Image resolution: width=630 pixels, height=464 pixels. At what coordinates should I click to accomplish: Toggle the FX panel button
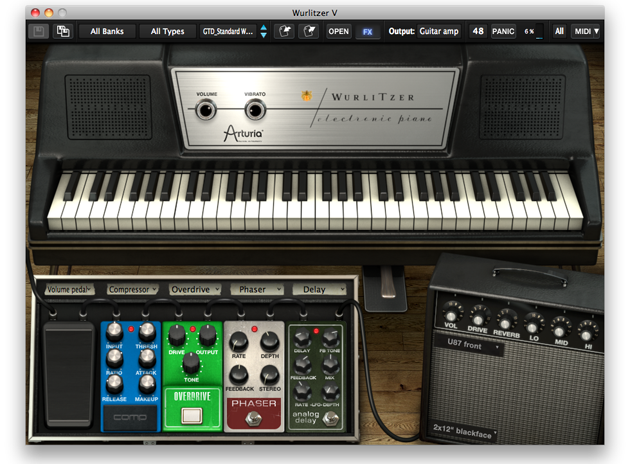pos(368,32)
